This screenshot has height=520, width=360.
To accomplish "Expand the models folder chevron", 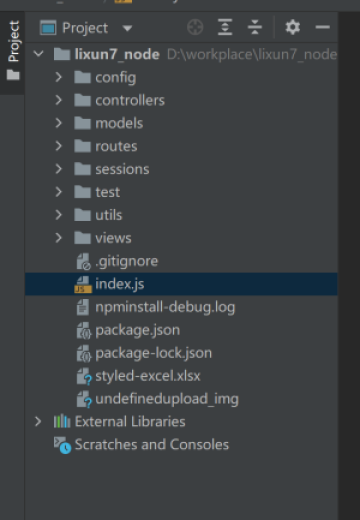I will pyautogui.click(x=59, y=123).
